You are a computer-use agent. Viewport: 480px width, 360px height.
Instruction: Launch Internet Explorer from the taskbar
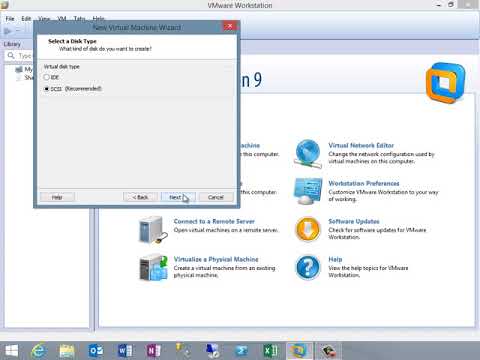[x=39, y=351]
